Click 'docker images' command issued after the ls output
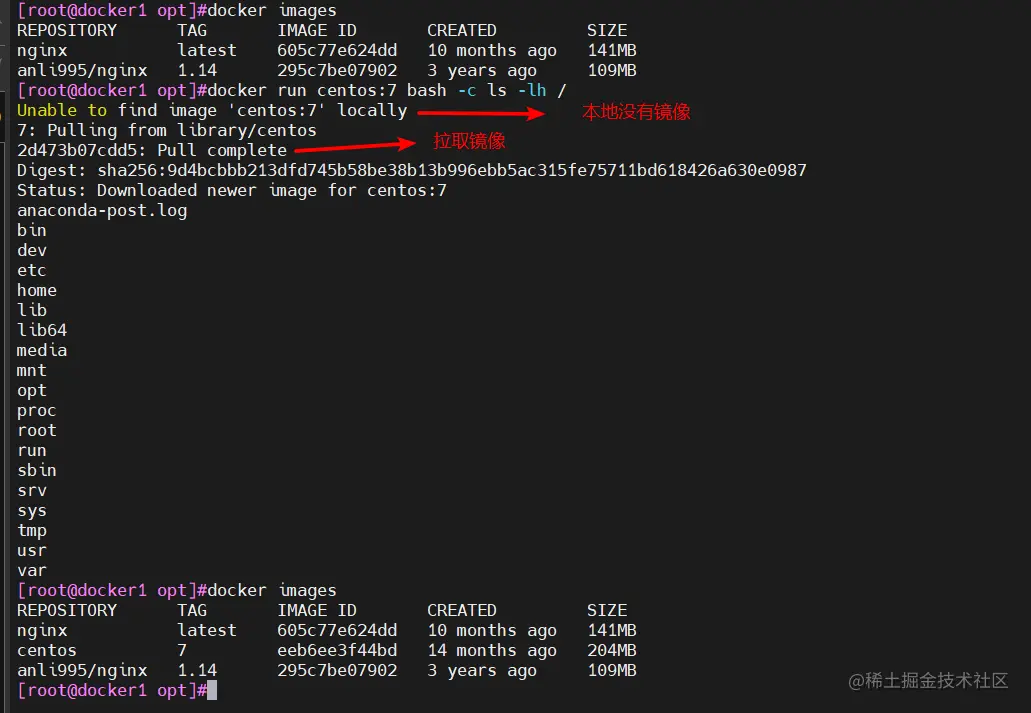 (272, 591)
